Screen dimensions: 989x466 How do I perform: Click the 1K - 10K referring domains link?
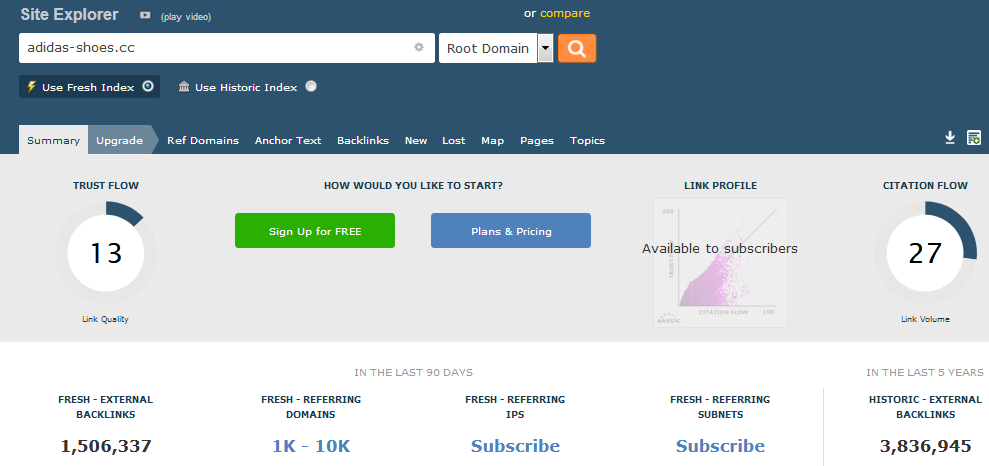pos(311,446)
